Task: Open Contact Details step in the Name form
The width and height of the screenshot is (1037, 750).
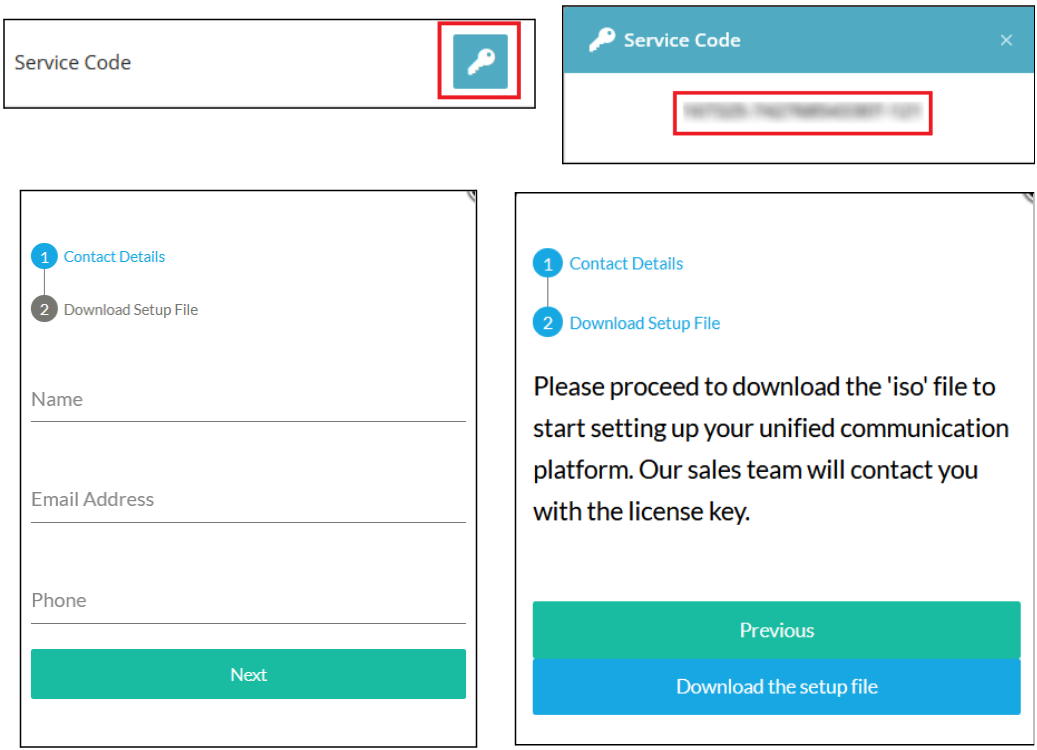Action: (114, 257)
